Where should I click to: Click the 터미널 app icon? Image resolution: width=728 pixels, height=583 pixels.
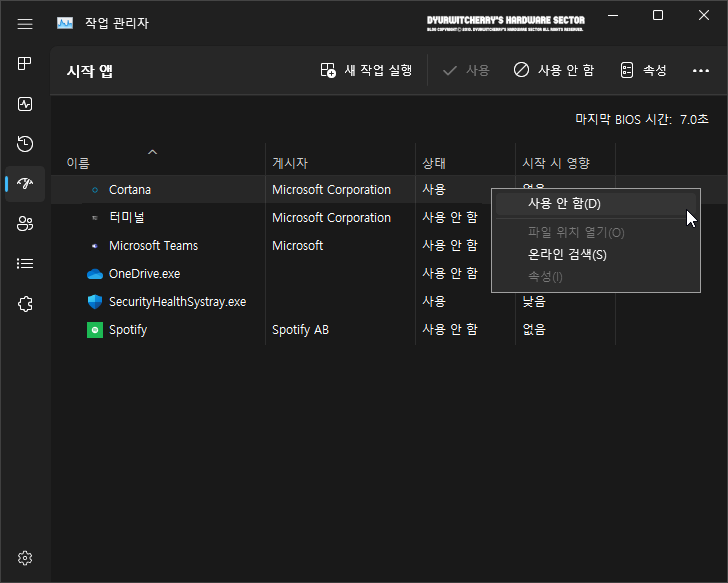point(95,218)
